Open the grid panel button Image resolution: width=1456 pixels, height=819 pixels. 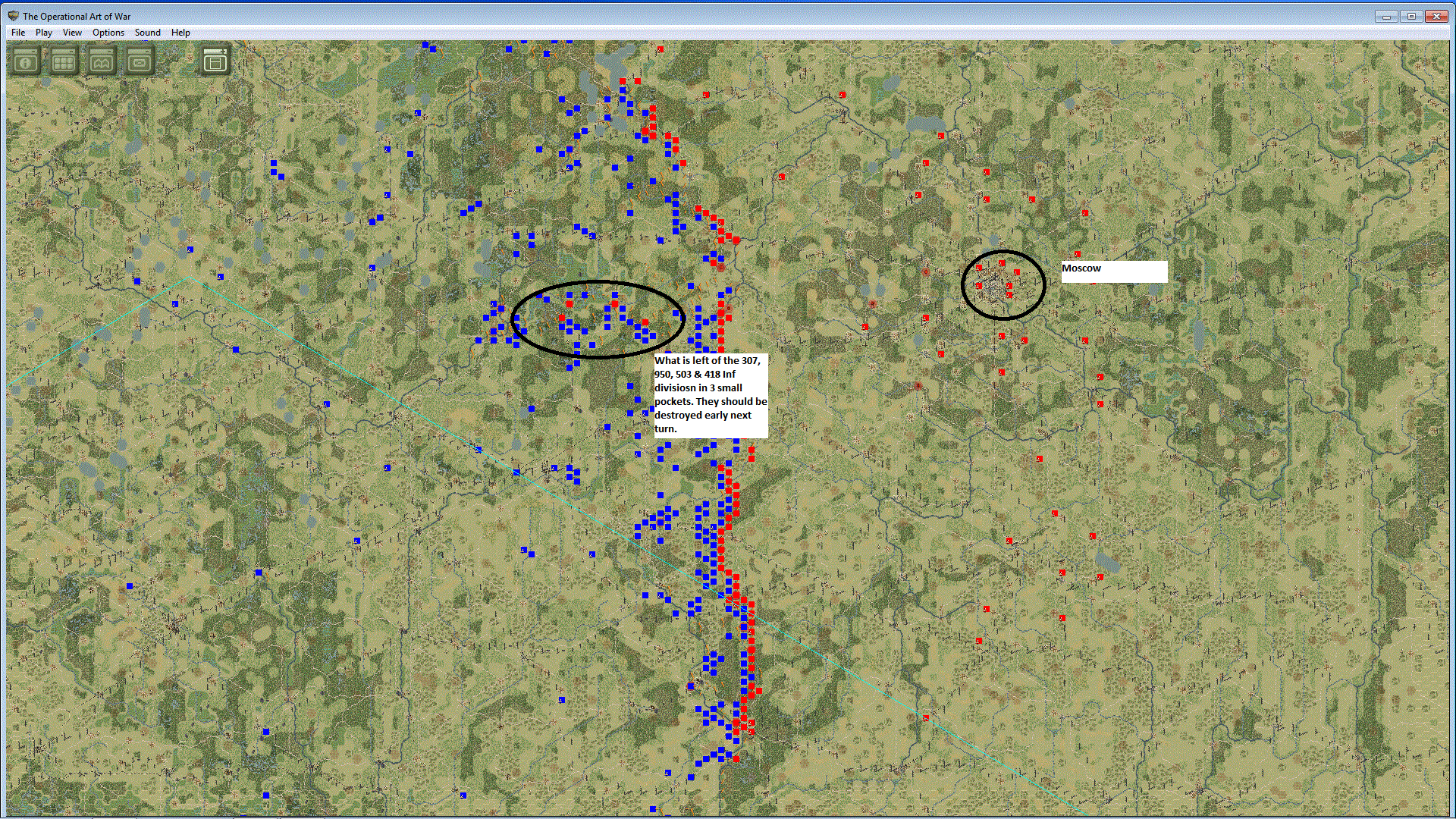point(64,61)
